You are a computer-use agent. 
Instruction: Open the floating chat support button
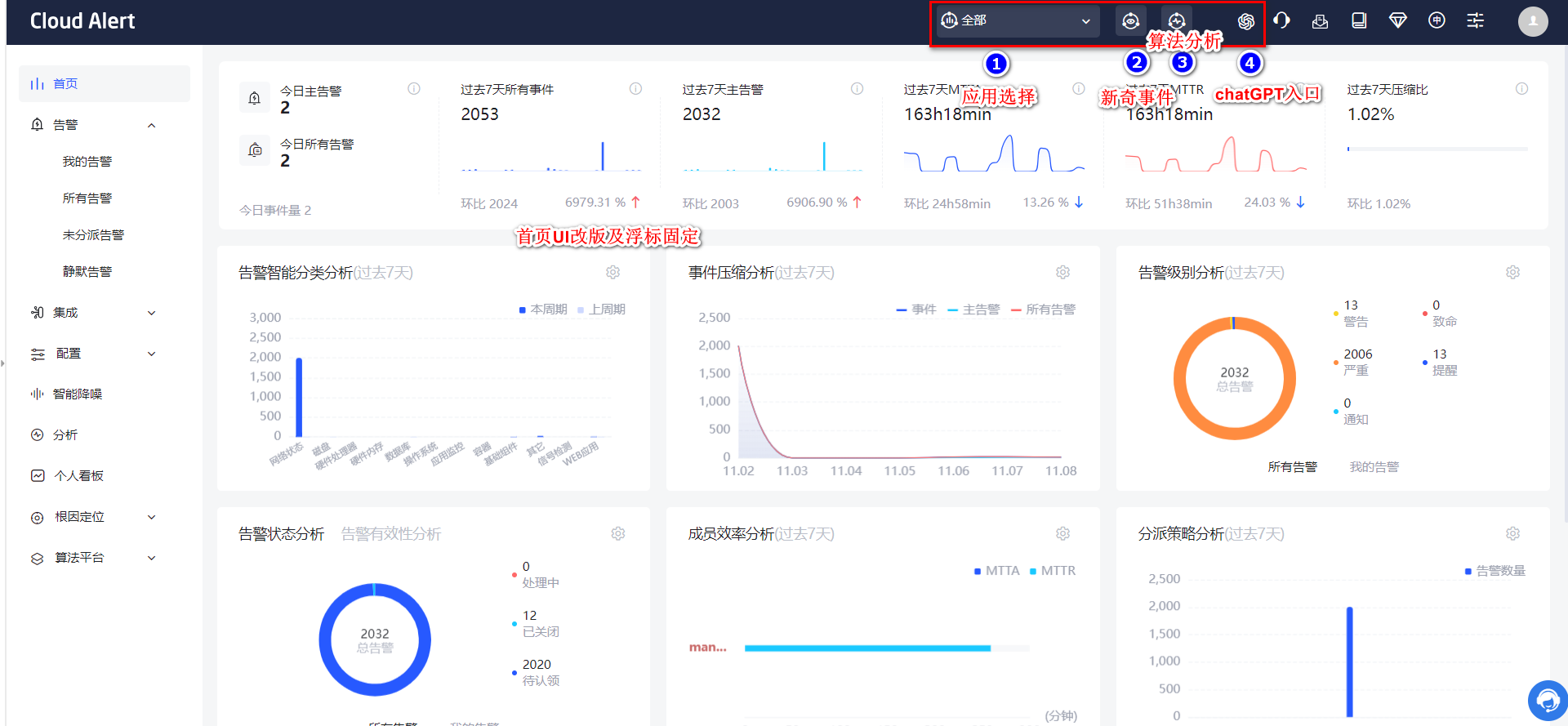pos(1547,701)
